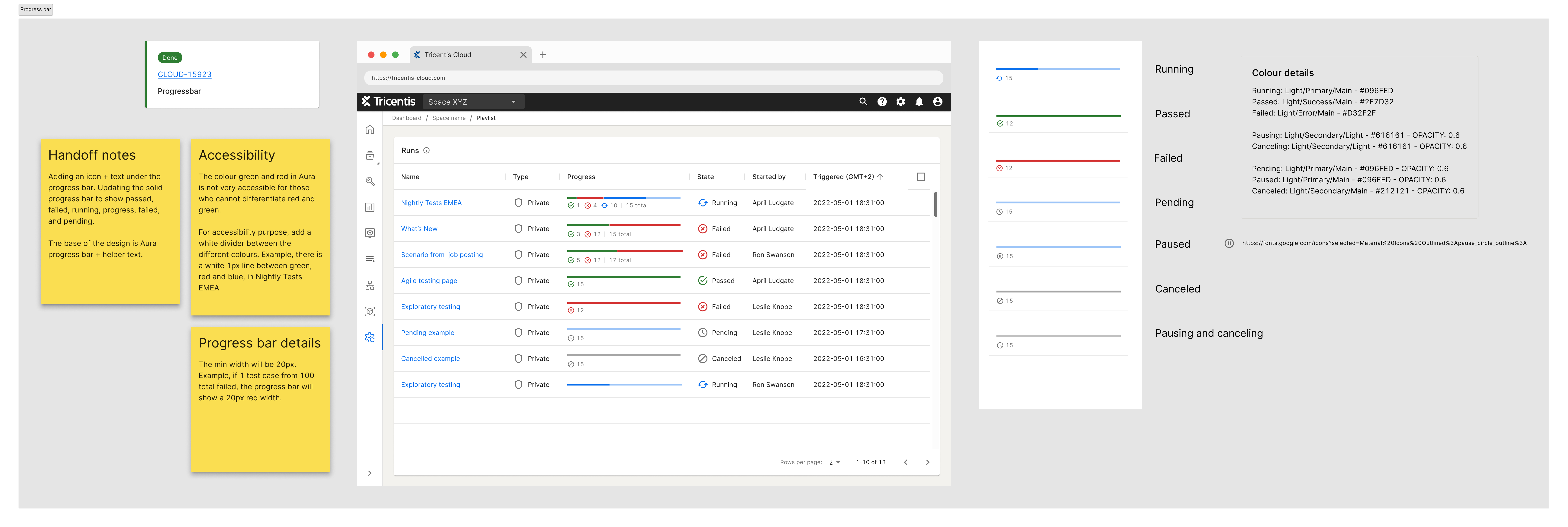
Task: Open the help question mark icon
Action: point(882,102)
